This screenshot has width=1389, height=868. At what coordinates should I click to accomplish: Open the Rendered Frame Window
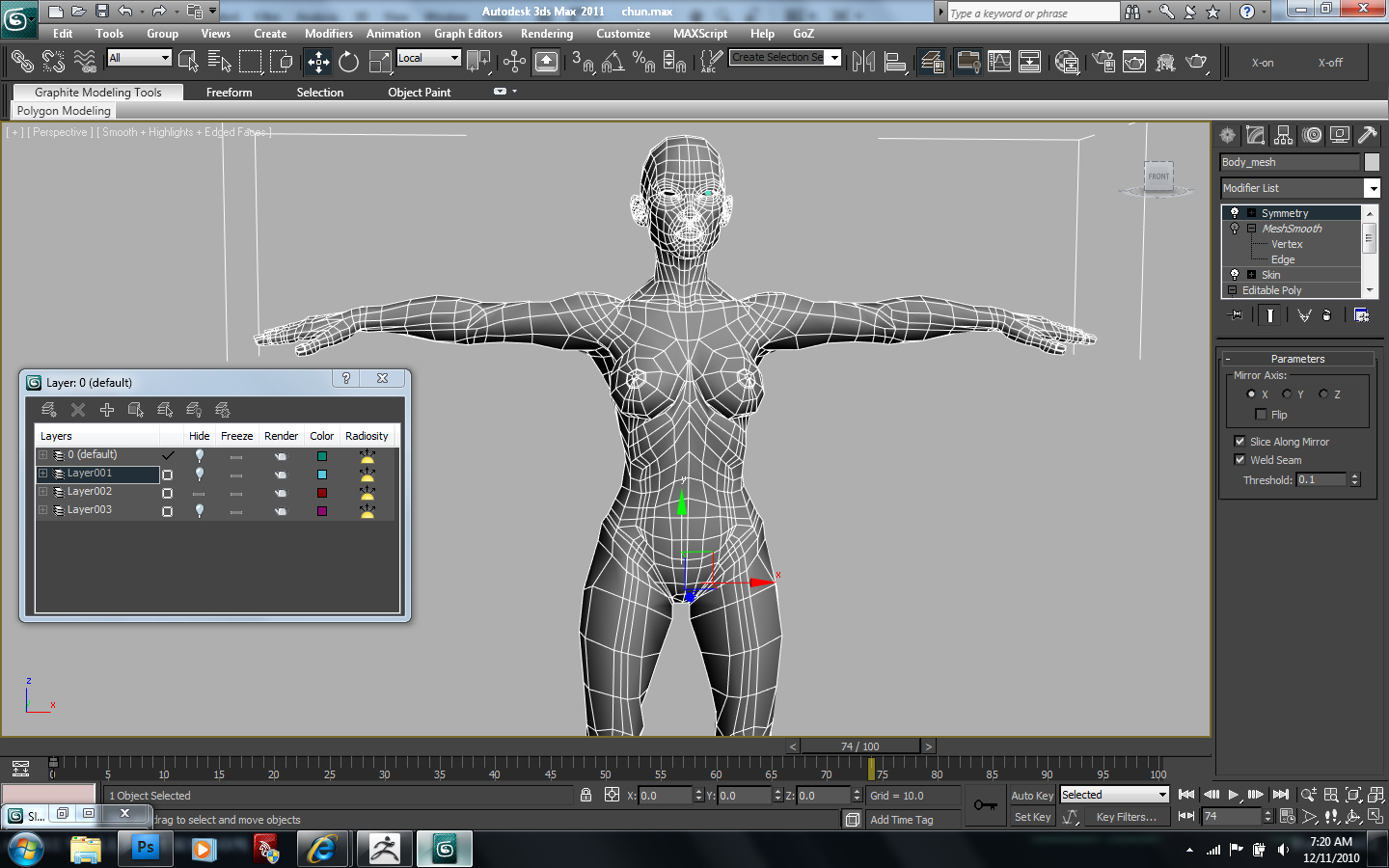pyautogui.click(x=1134, y=62)
